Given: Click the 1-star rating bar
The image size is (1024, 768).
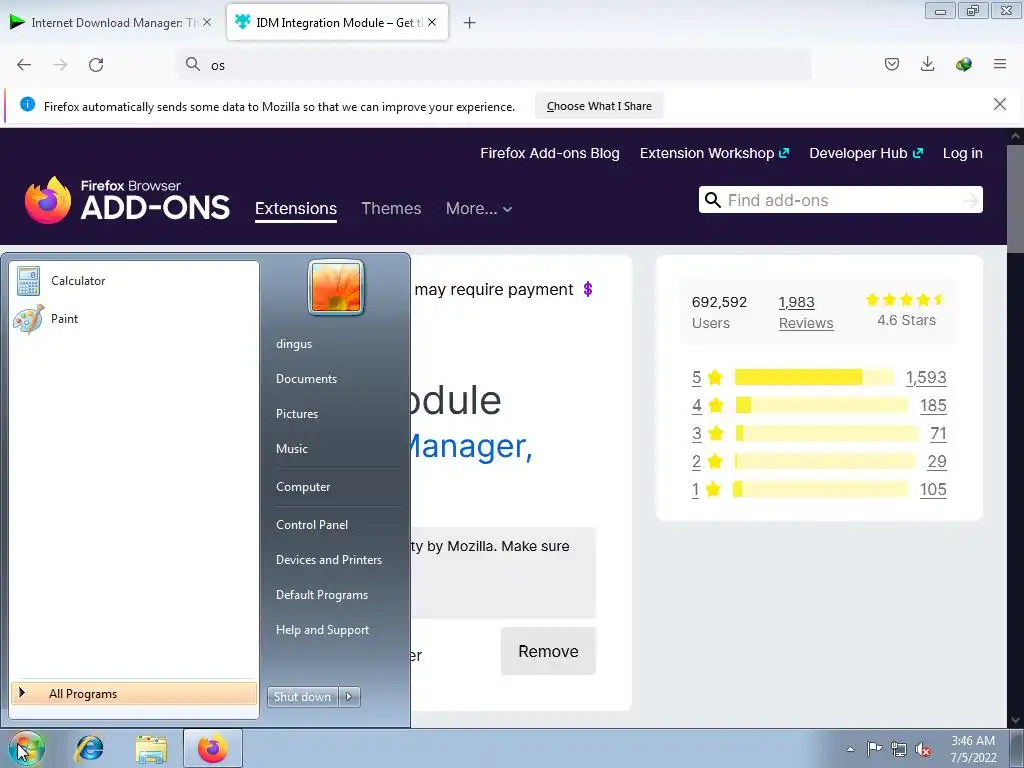Looking at the screenshot, I should pos(820,489).
